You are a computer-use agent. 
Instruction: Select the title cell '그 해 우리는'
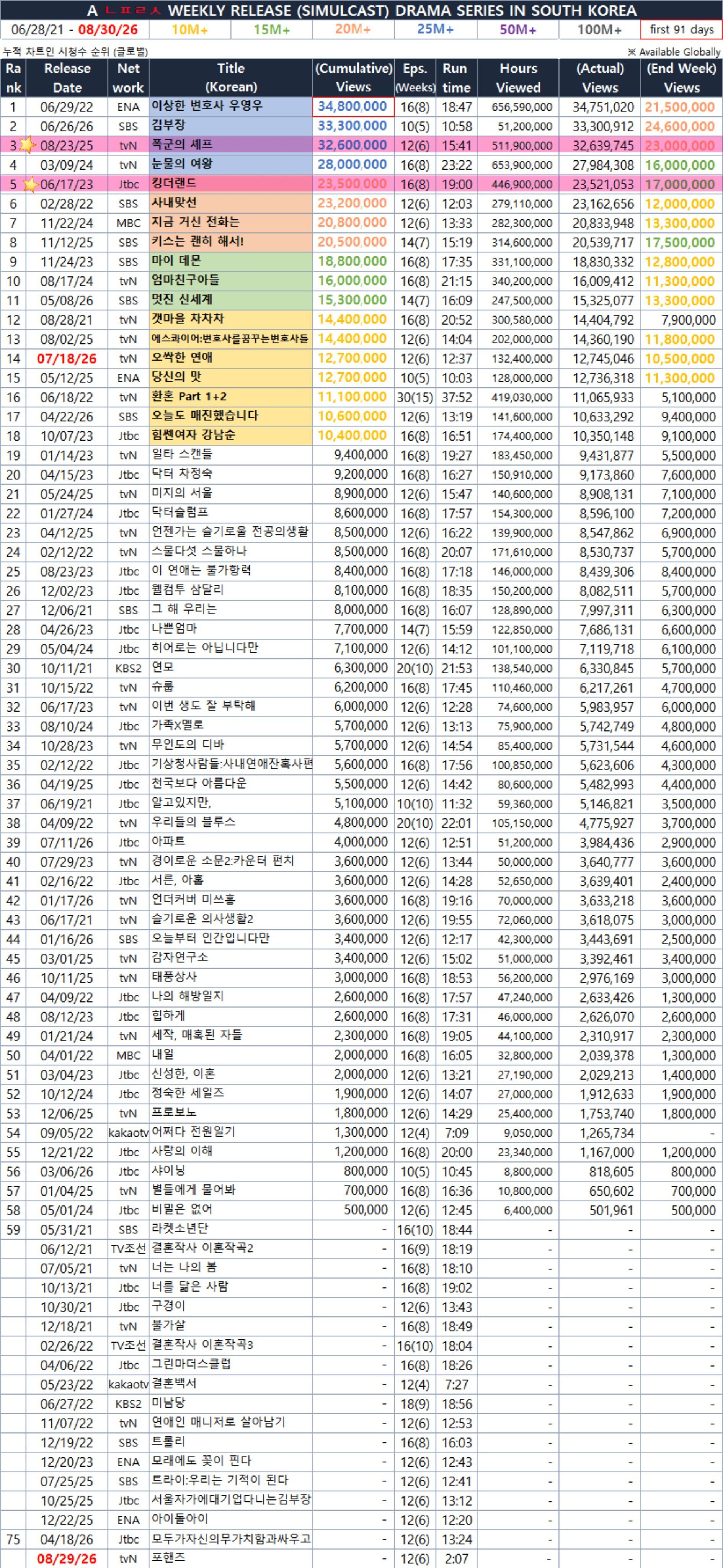tap(231, 610)
